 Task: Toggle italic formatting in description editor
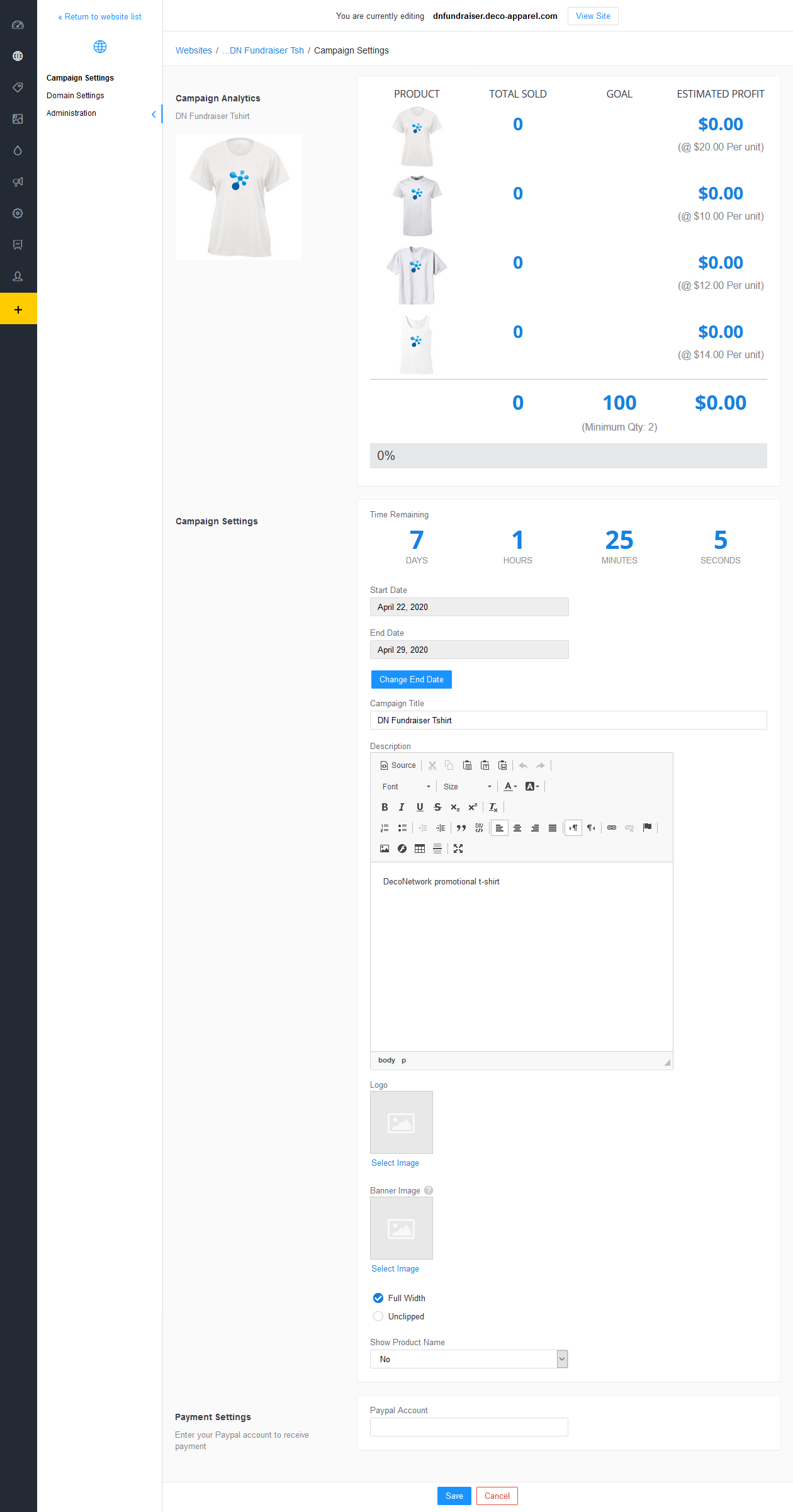coord(402,807)
